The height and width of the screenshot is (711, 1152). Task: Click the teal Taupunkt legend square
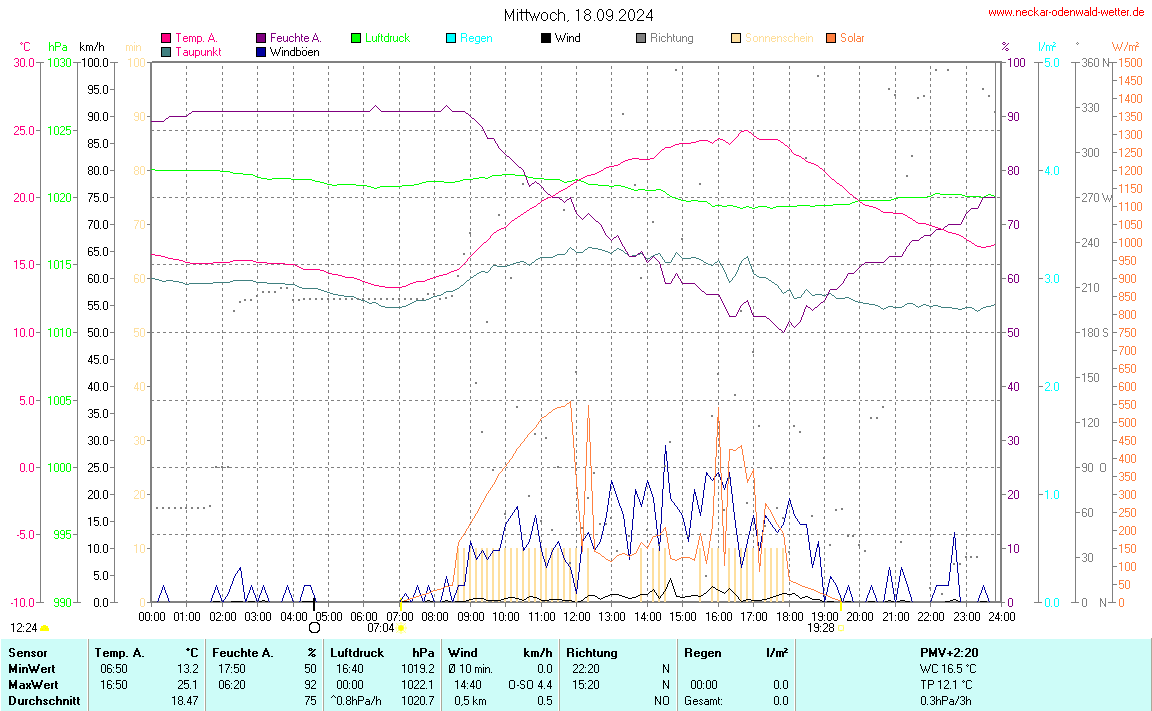tap(166, 51)
